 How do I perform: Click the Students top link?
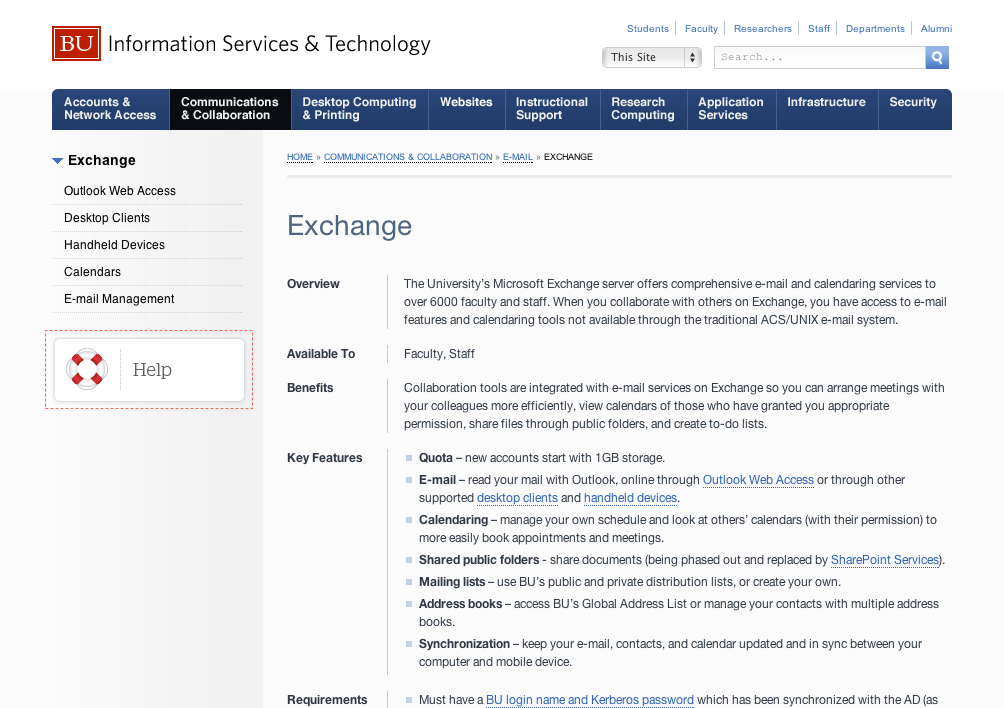tap(647, 29)
